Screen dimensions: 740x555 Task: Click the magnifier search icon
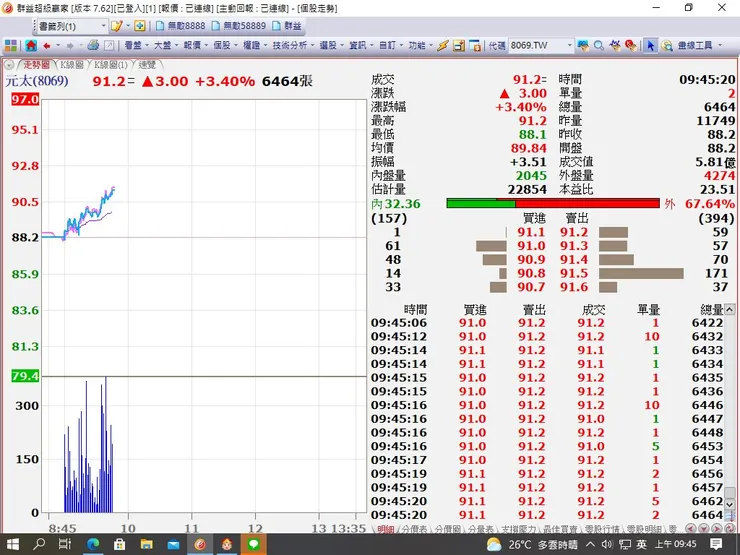(598, 45)
